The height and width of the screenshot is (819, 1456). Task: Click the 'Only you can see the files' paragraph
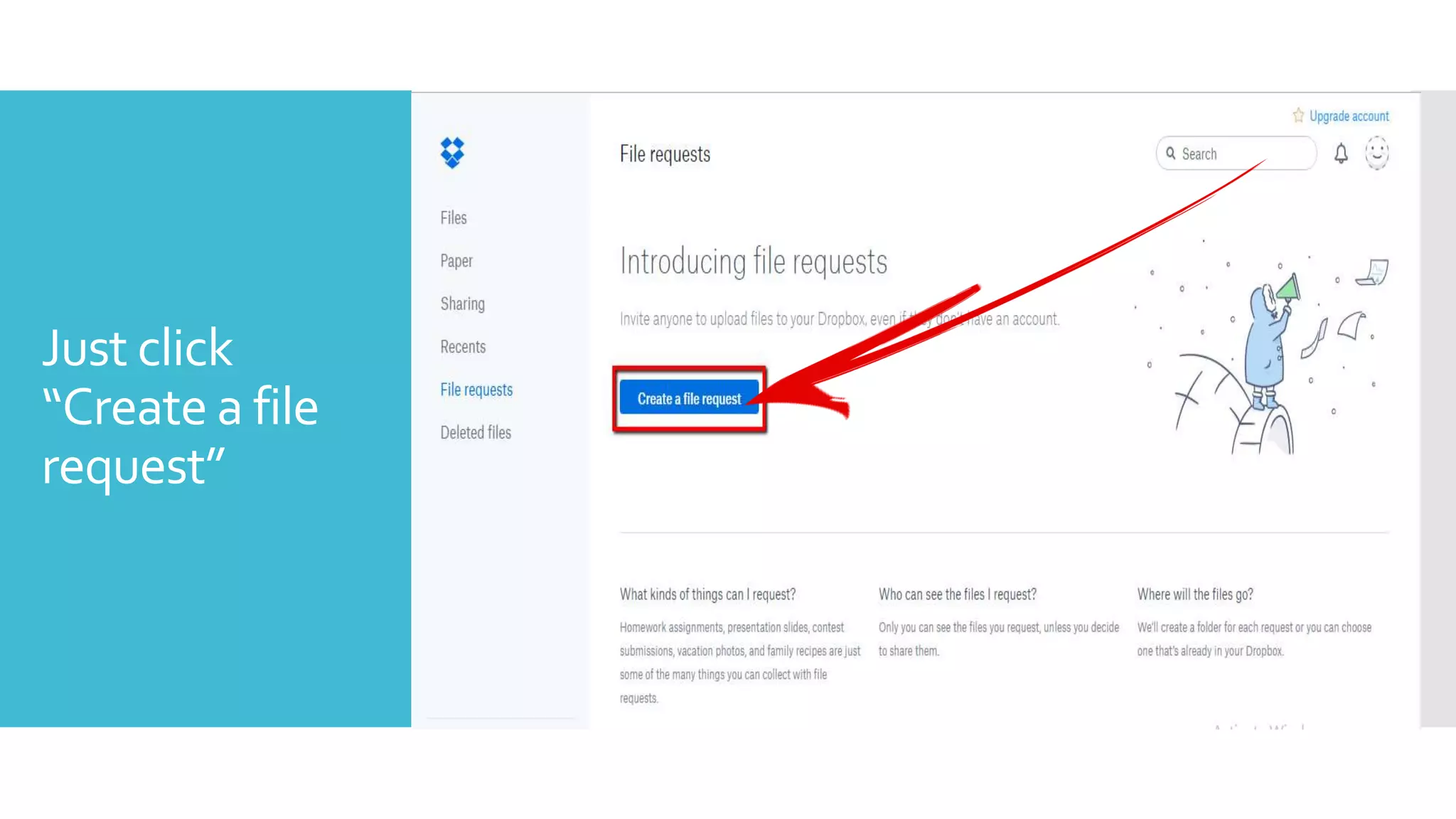click(999, 639)
